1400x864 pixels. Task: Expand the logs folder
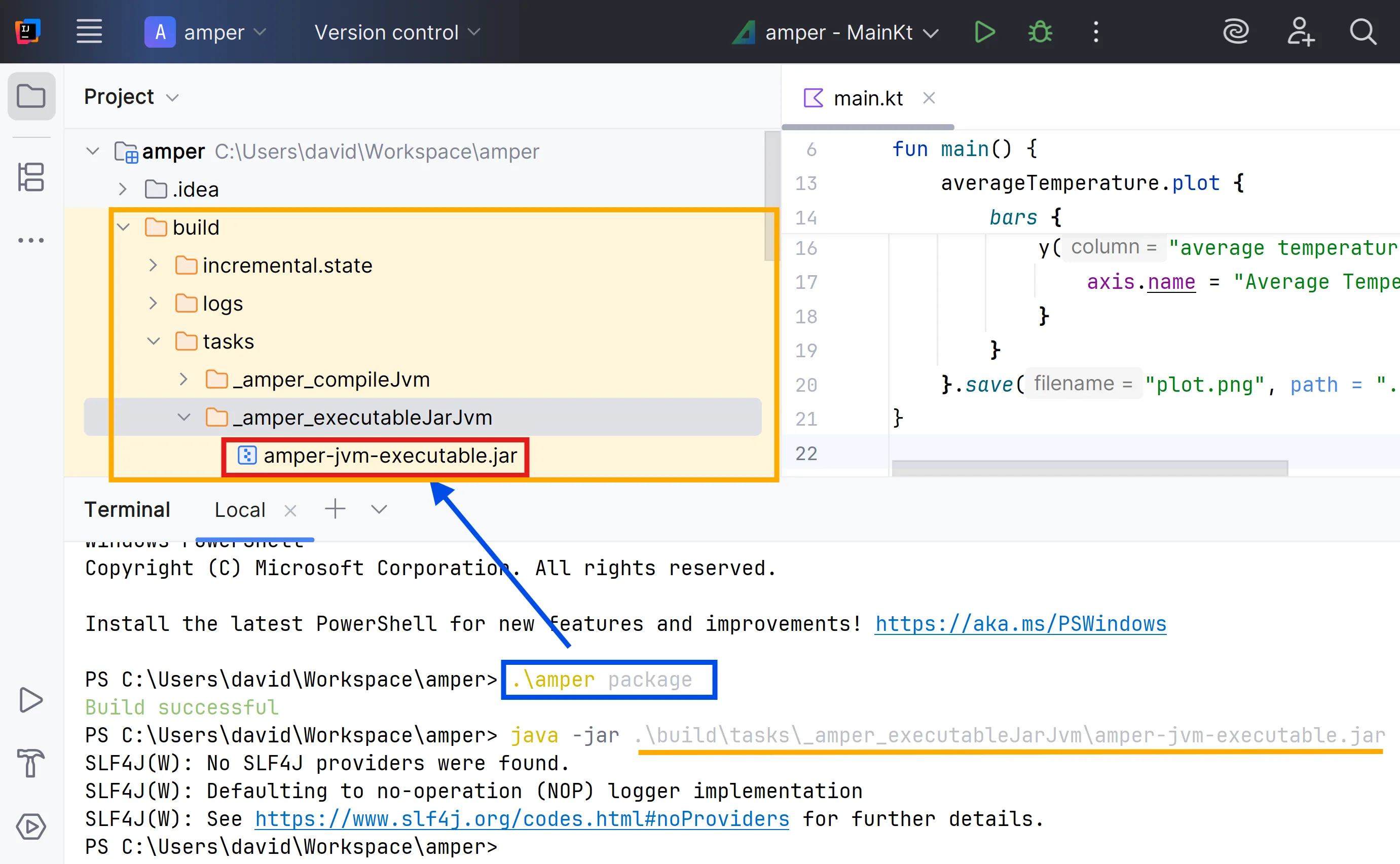point(153,304)
